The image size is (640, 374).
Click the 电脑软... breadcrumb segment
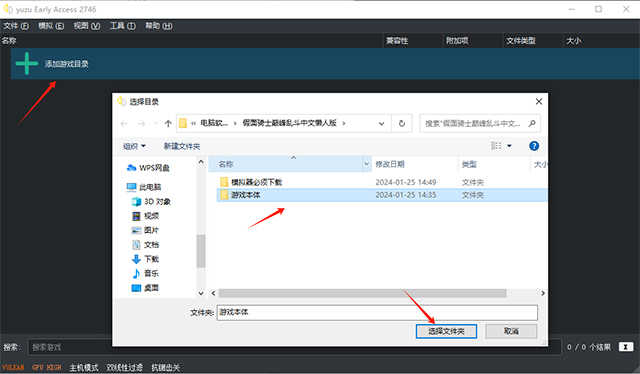point(214,123)
